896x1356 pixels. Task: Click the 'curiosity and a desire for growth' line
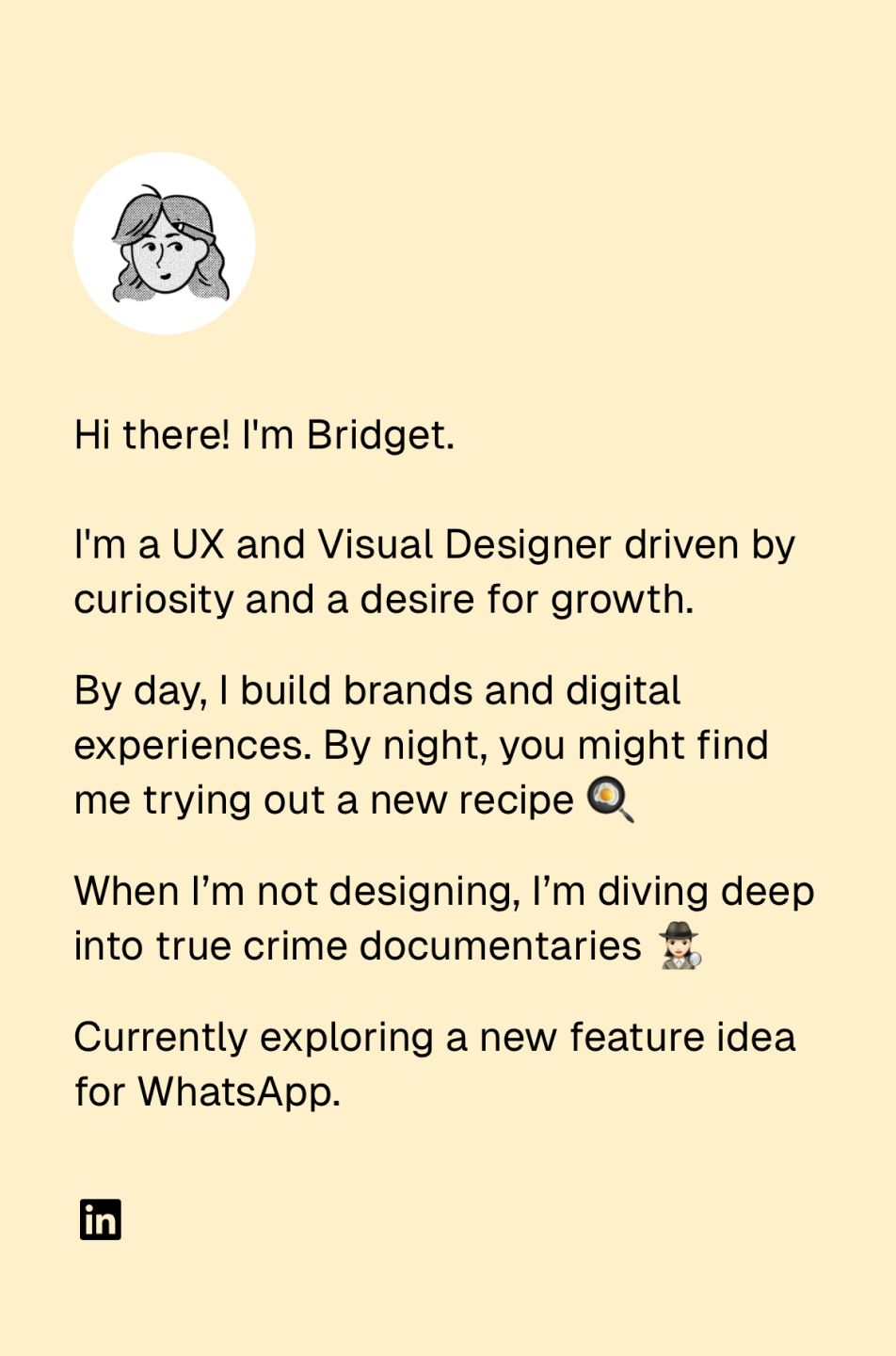point(384,600)
